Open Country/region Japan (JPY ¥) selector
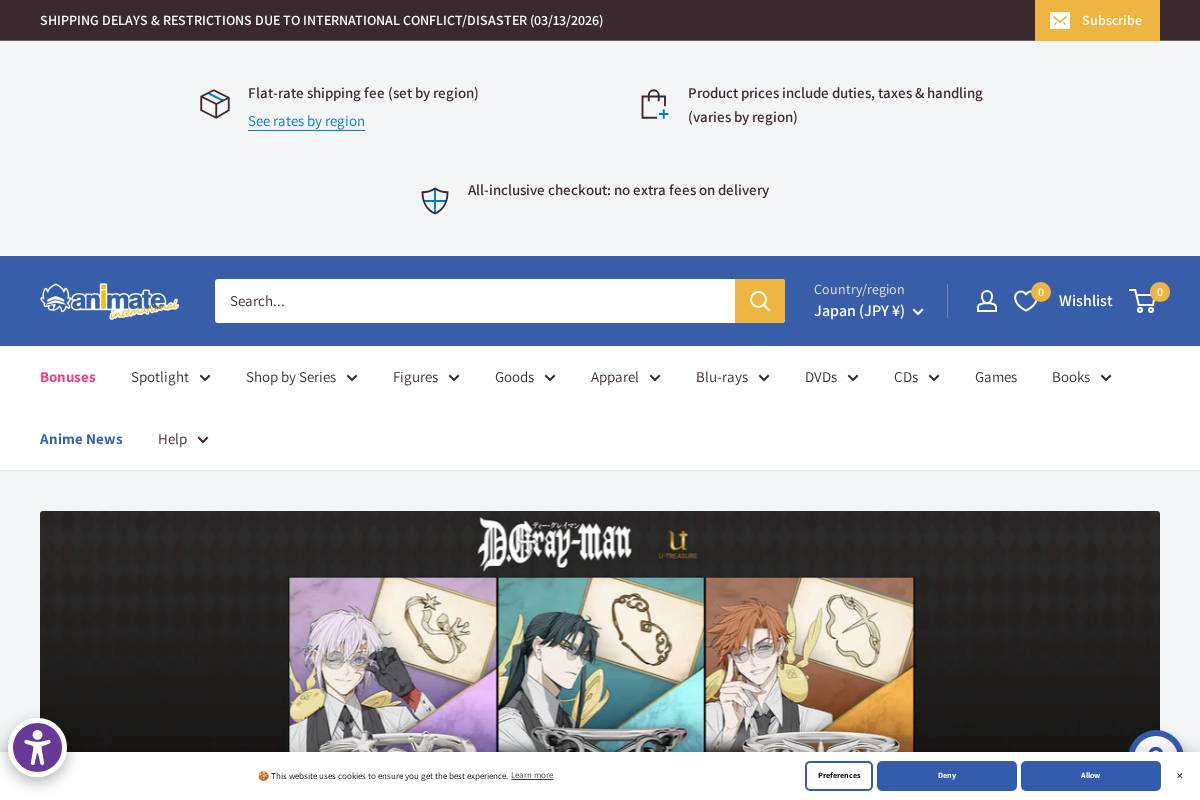 tap(868, 301)
